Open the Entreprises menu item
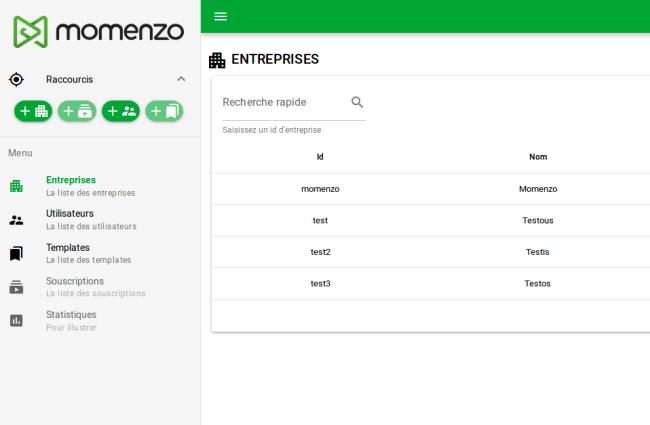Viewport: 650px width, 425px height. [x=100, y=186]
